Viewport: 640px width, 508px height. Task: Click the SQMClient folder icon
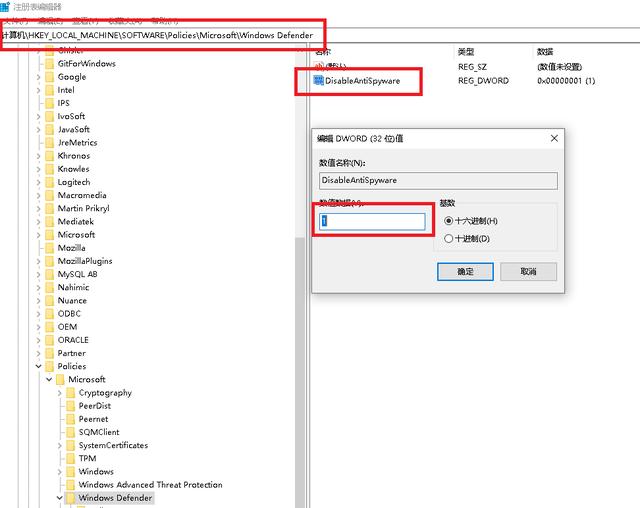point(71,432)
